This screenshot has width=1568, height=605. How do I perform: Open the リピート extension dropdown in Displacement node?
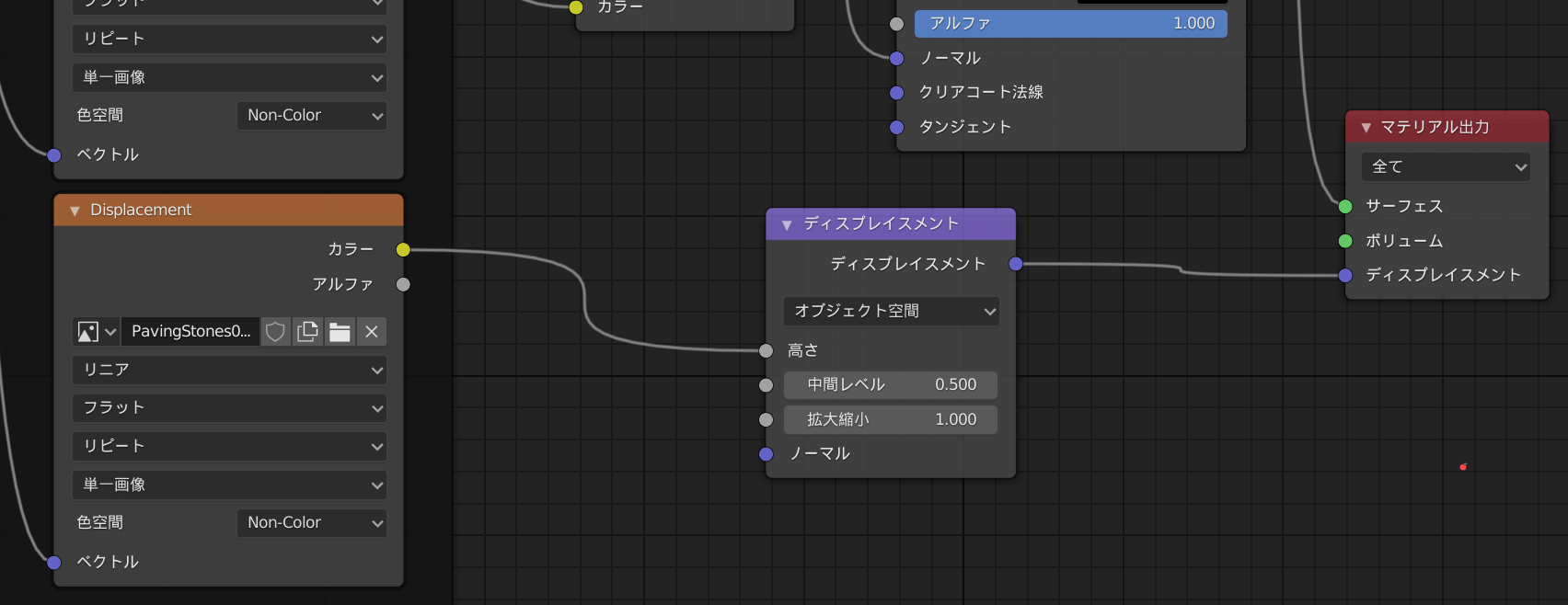(x=229, y=446)
